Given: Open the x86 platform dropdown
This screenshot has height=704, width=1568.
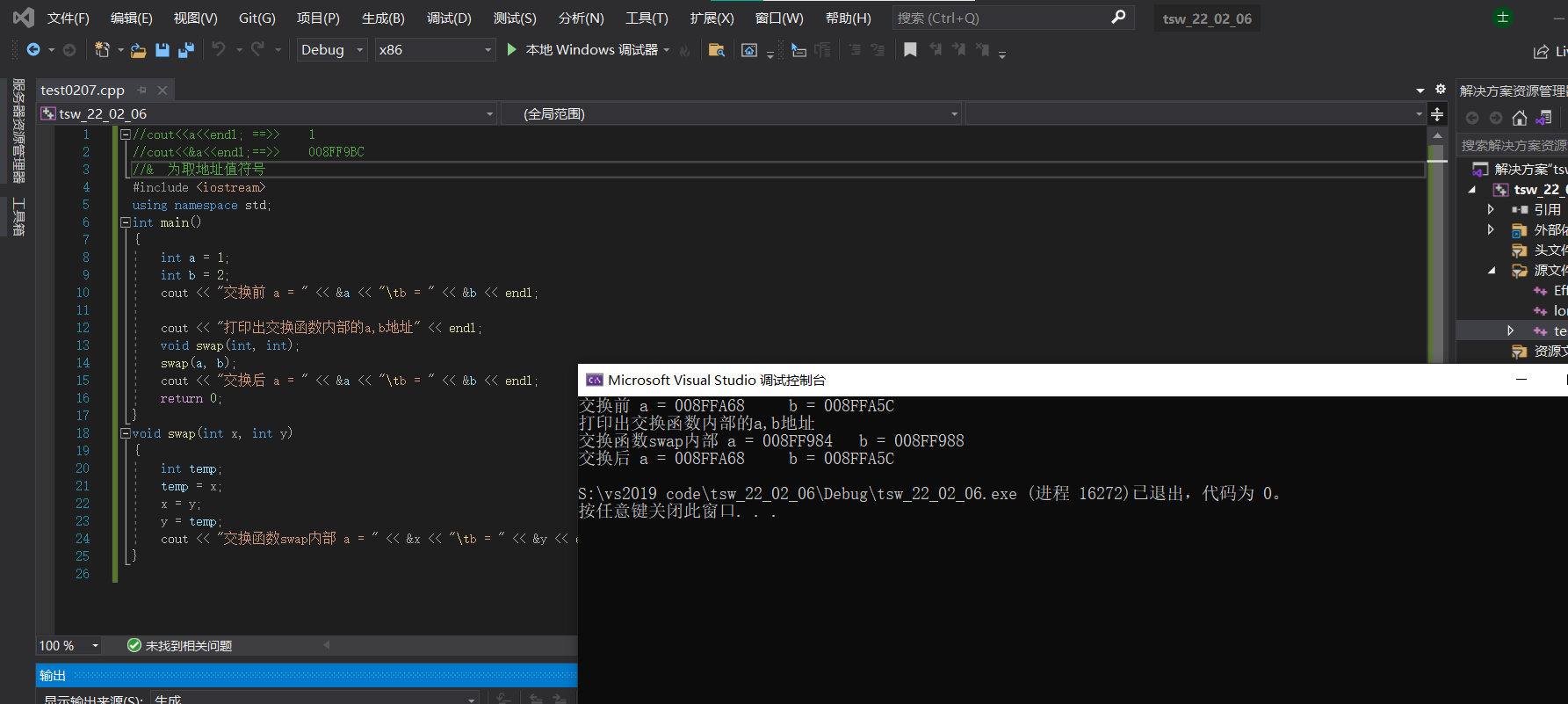Looking at the screenshot, I should coord(435,50).
